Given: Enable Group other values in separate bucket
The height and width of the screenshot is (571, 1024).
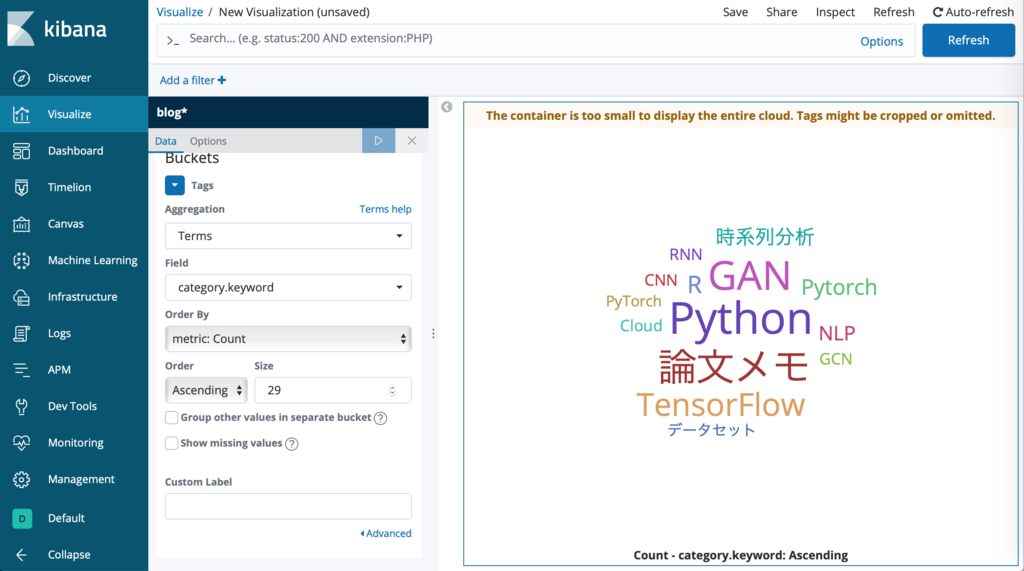Looking at the screenshot, I should click(x=171, y=417).
